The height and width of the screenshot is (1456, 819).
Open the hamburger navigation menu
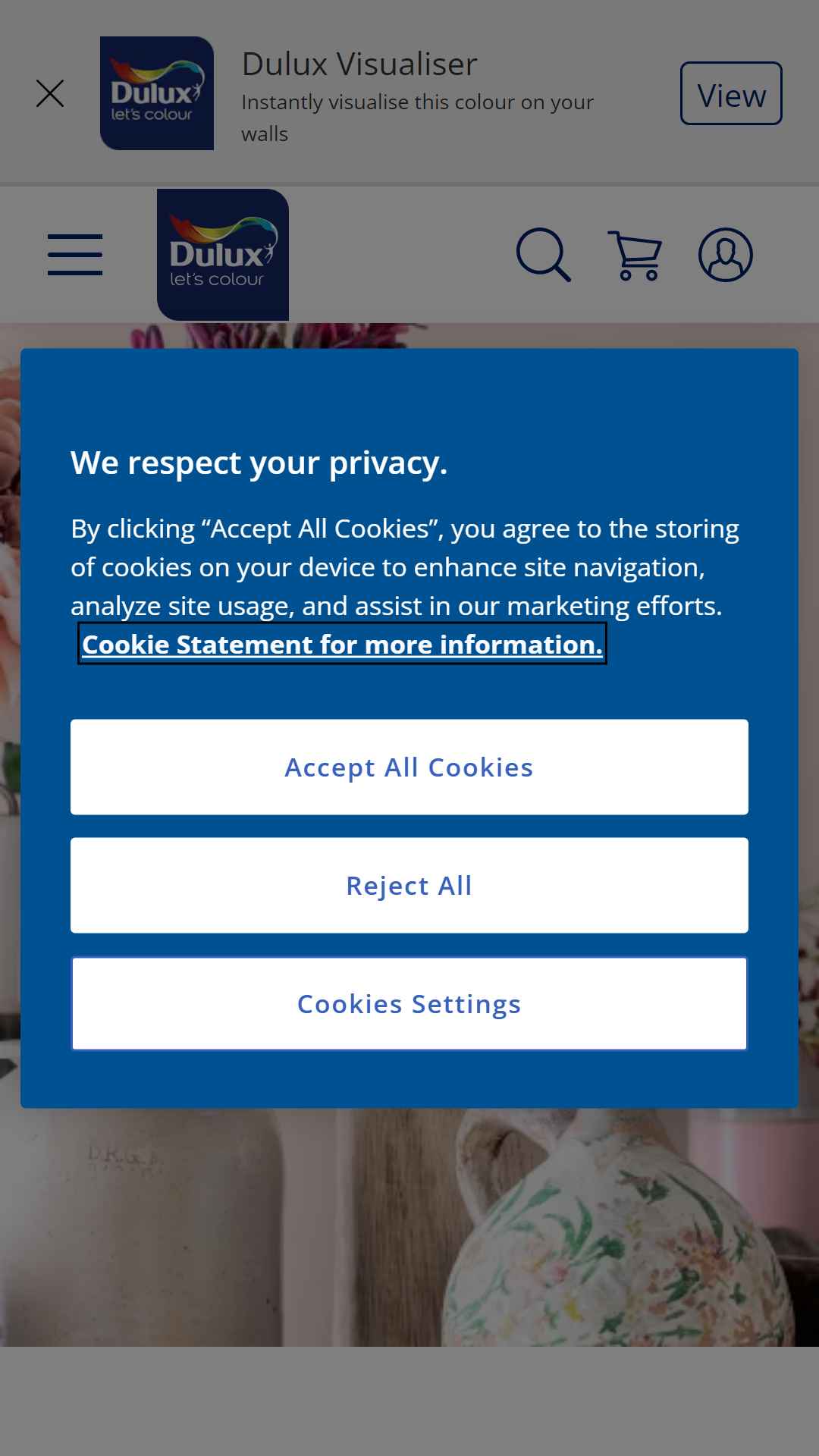click(x=75, y=255)
